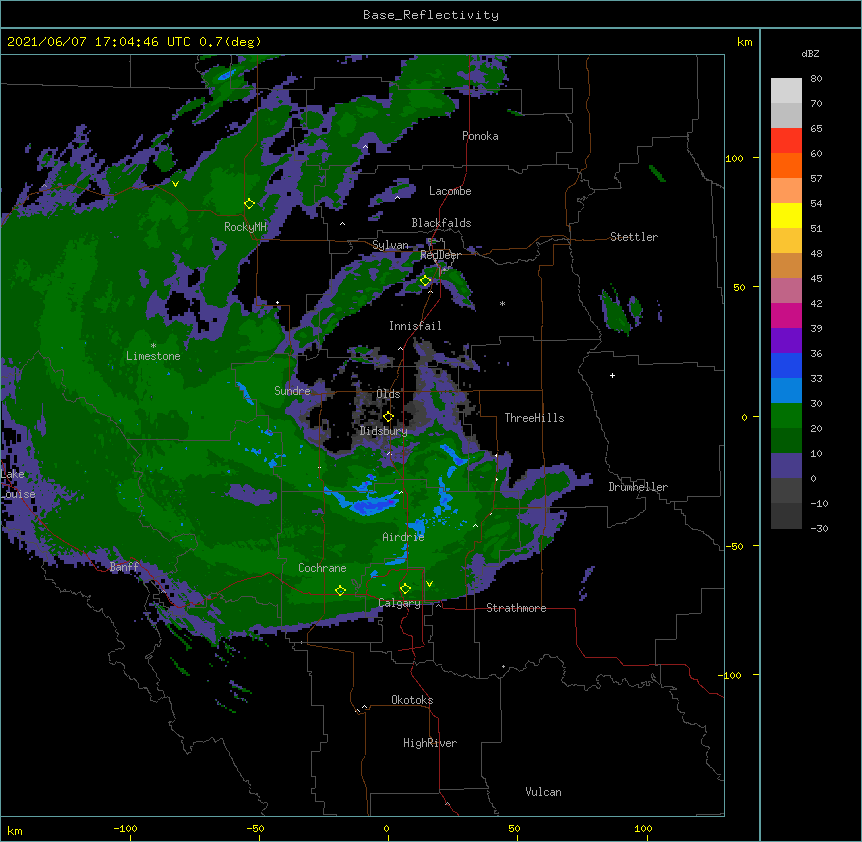
Task: Click the Okotoks city label
Action: coord(412,700)
